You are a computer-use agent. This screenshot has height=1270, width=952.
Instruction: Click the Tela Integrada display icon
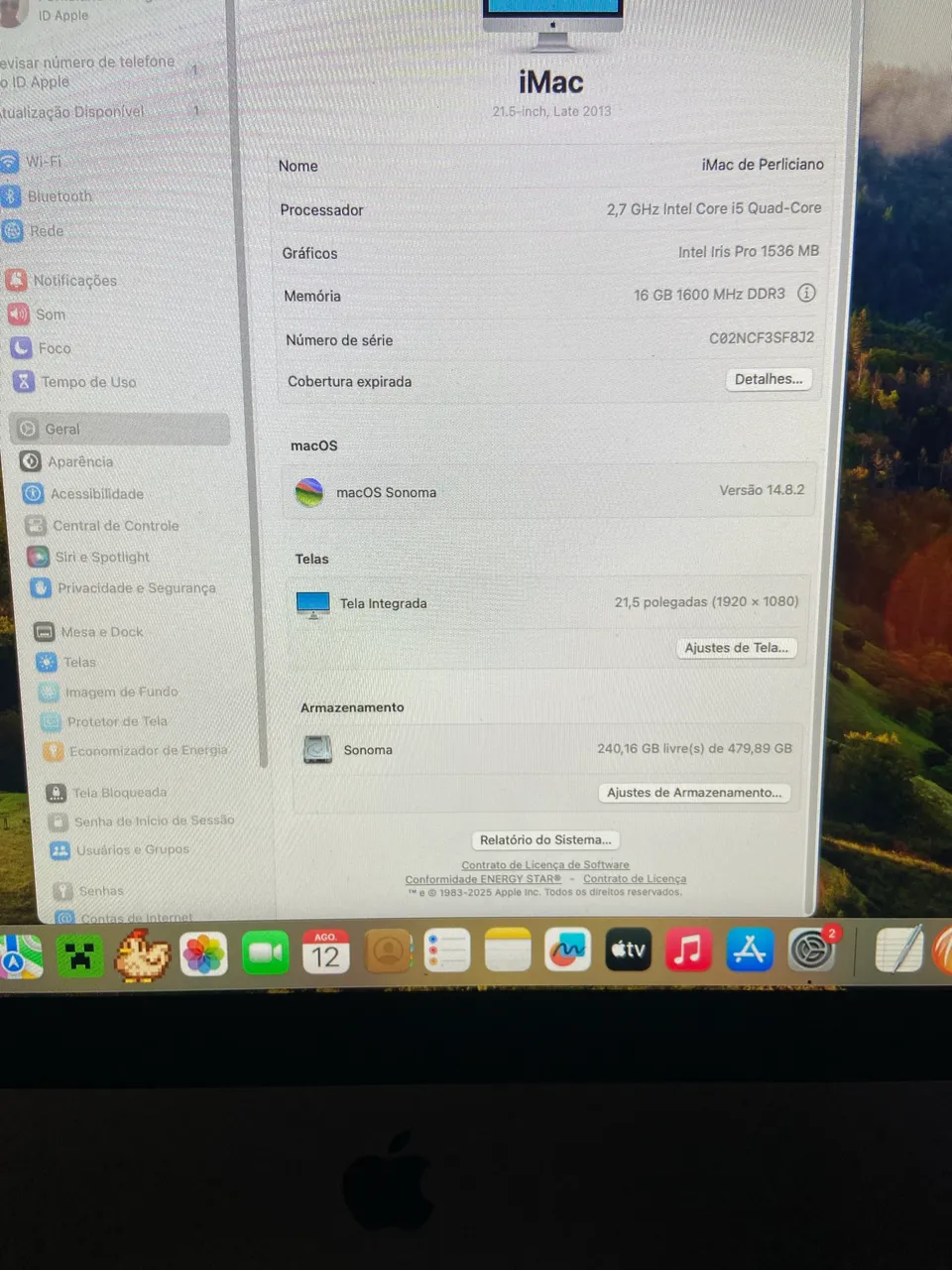coord(313,603)
